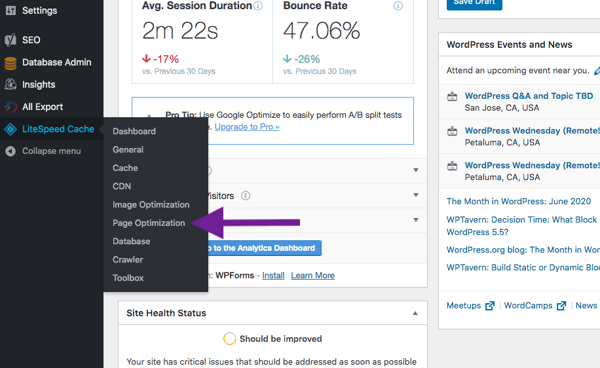Open WPTavern Build Static or Dynamic link
600x368 pixels.
coord(523,267)
